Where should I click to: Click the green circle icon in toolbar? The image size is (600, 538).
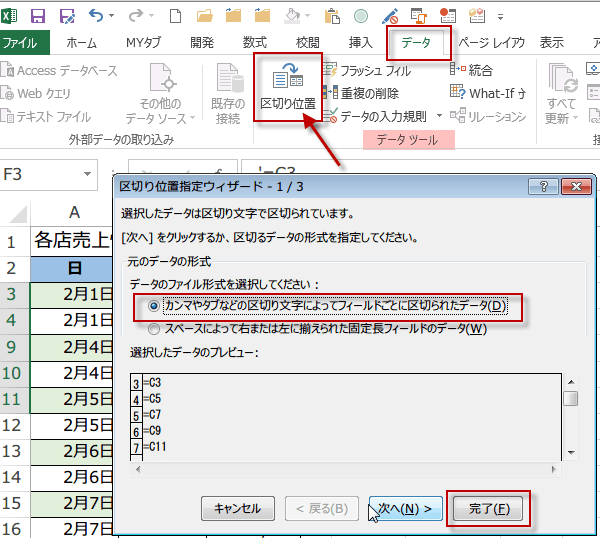361,16
